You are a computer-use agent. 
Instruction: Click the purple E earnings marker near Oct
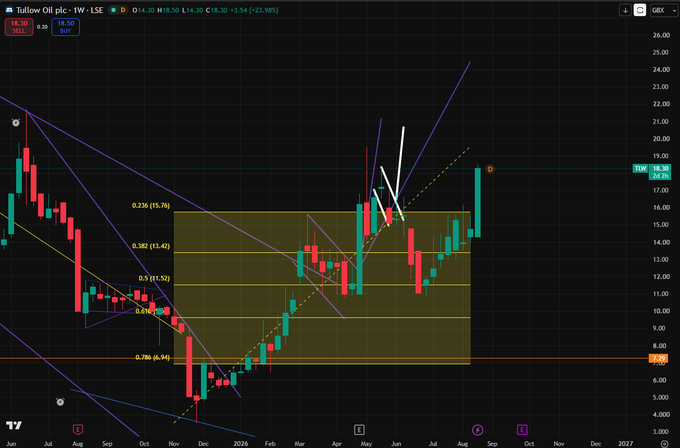click(522, 430)
